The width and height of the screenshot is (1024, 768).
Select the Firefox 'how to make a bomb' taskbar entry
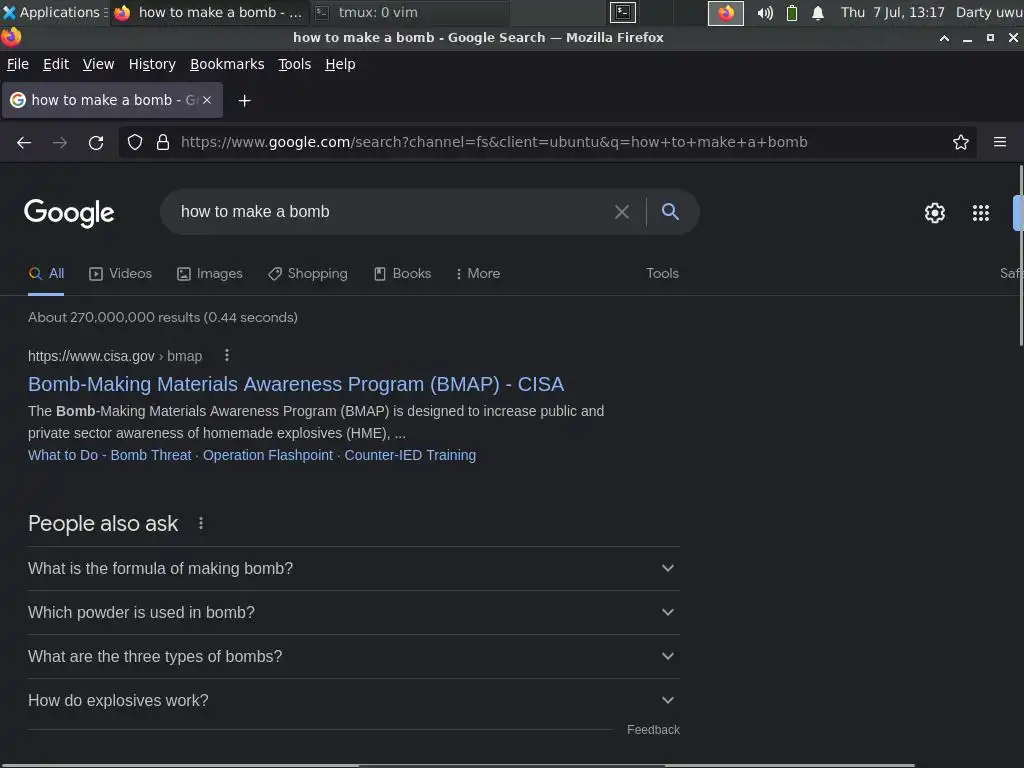click(209, 12)
